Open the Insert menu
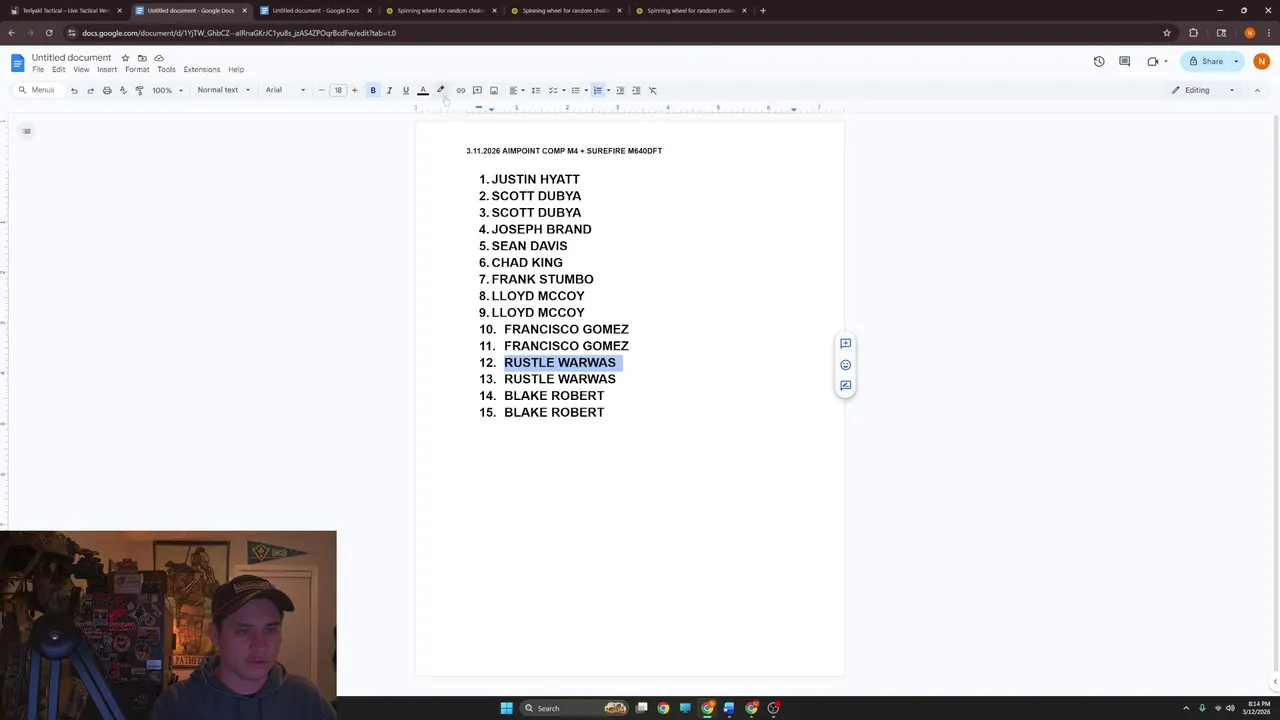Image resolution: width=1280 pixels, height=720 pixels. coord(107,69)
